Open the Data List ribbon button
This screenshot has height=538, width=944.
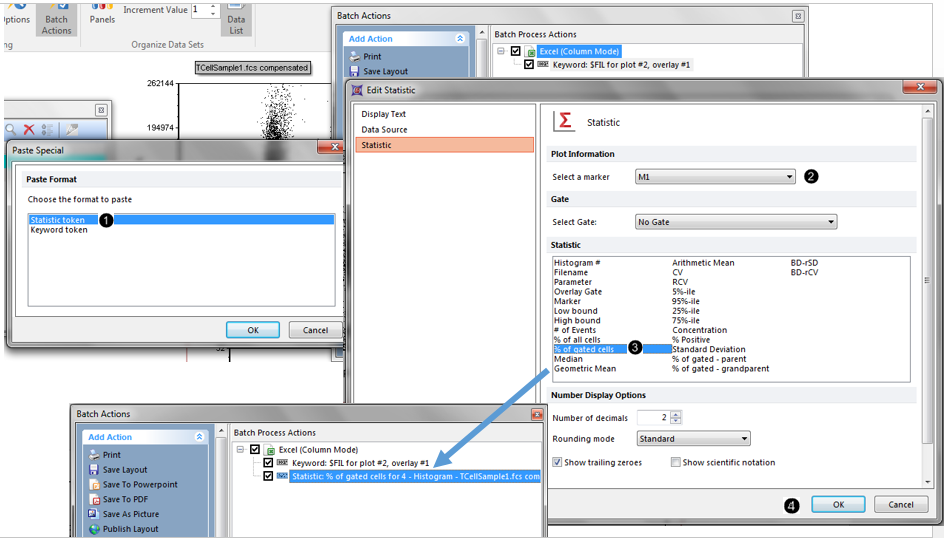tap(236, 19)
